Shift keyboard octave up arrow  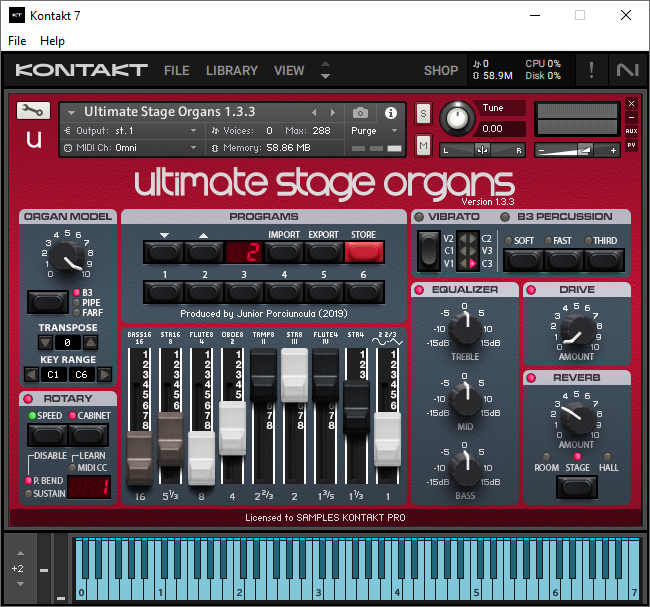pyautogui.click(x=20, y=553)
